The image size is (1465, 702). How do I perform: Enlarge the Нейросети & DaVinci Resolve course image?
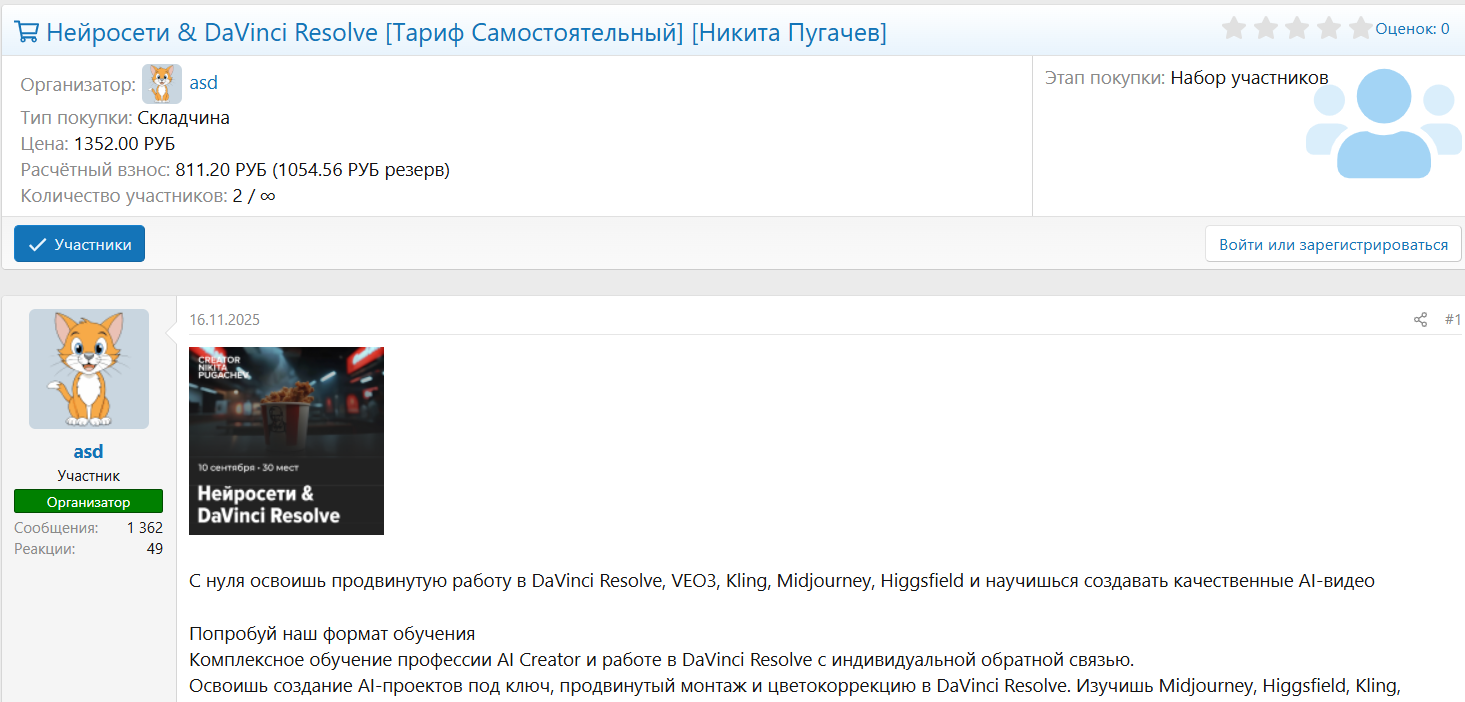tap(286, 441)
